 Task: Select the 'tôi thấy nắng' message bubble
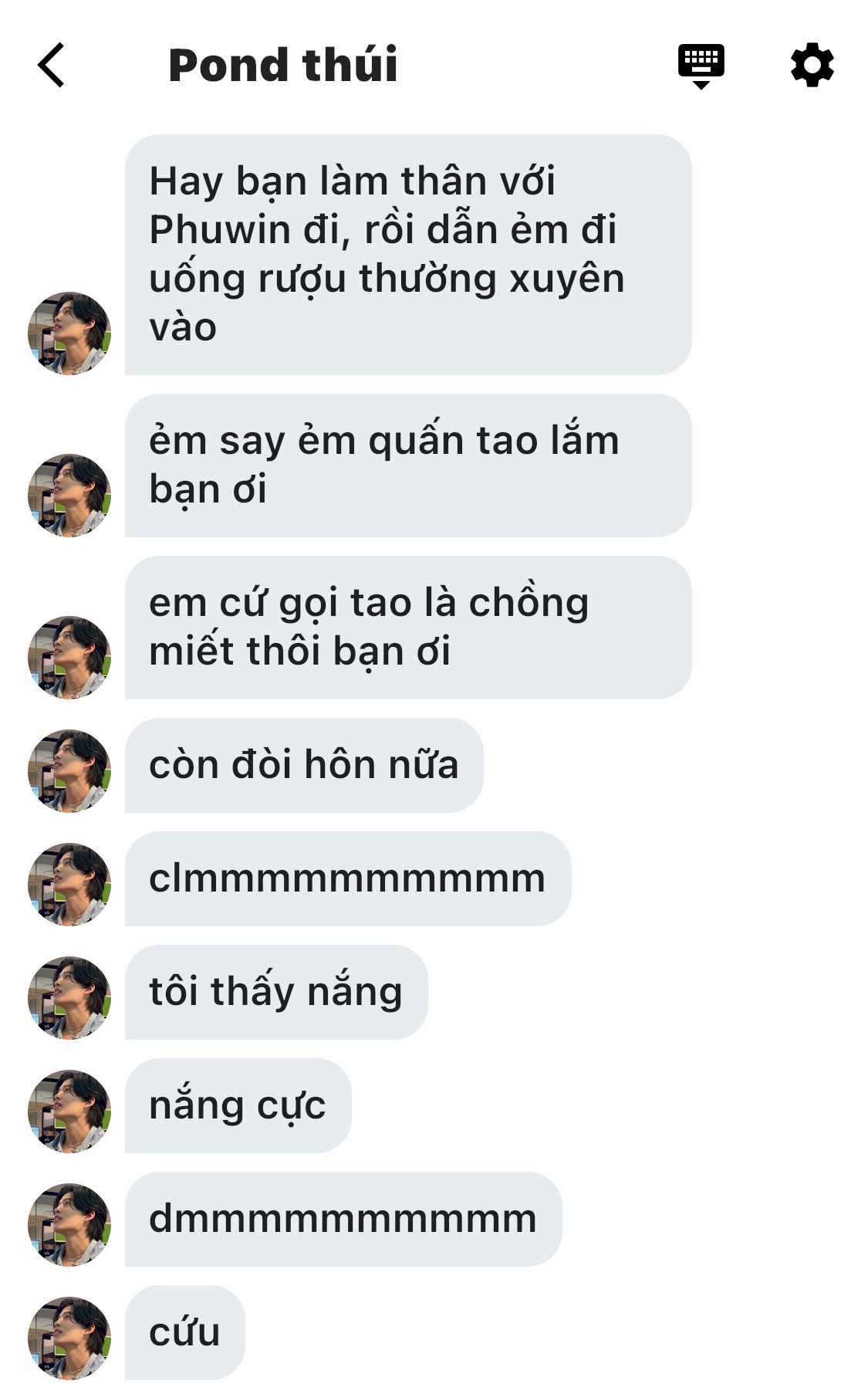276,992
